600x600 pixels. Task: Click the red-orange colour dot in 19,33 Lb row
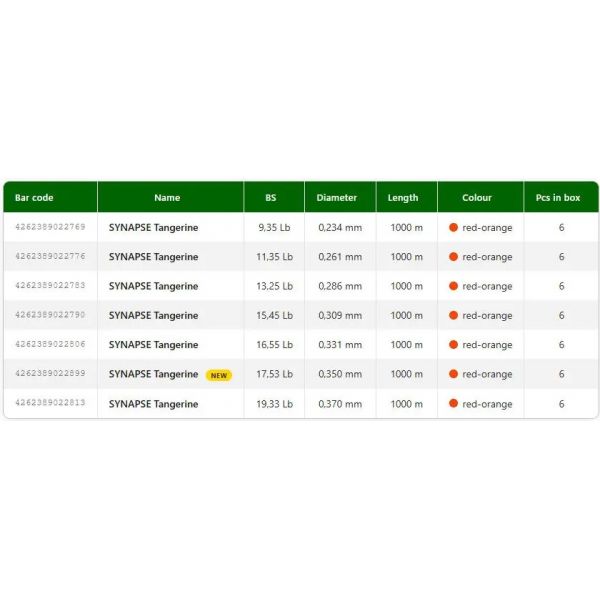[453, 403]
